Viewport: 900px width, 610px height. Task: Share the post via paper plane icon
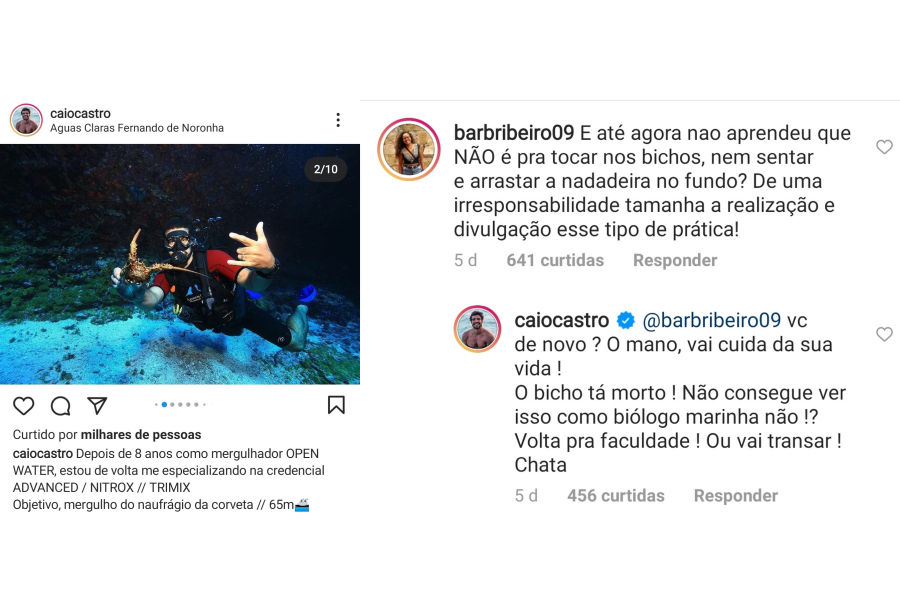click(x=97, y=405)
